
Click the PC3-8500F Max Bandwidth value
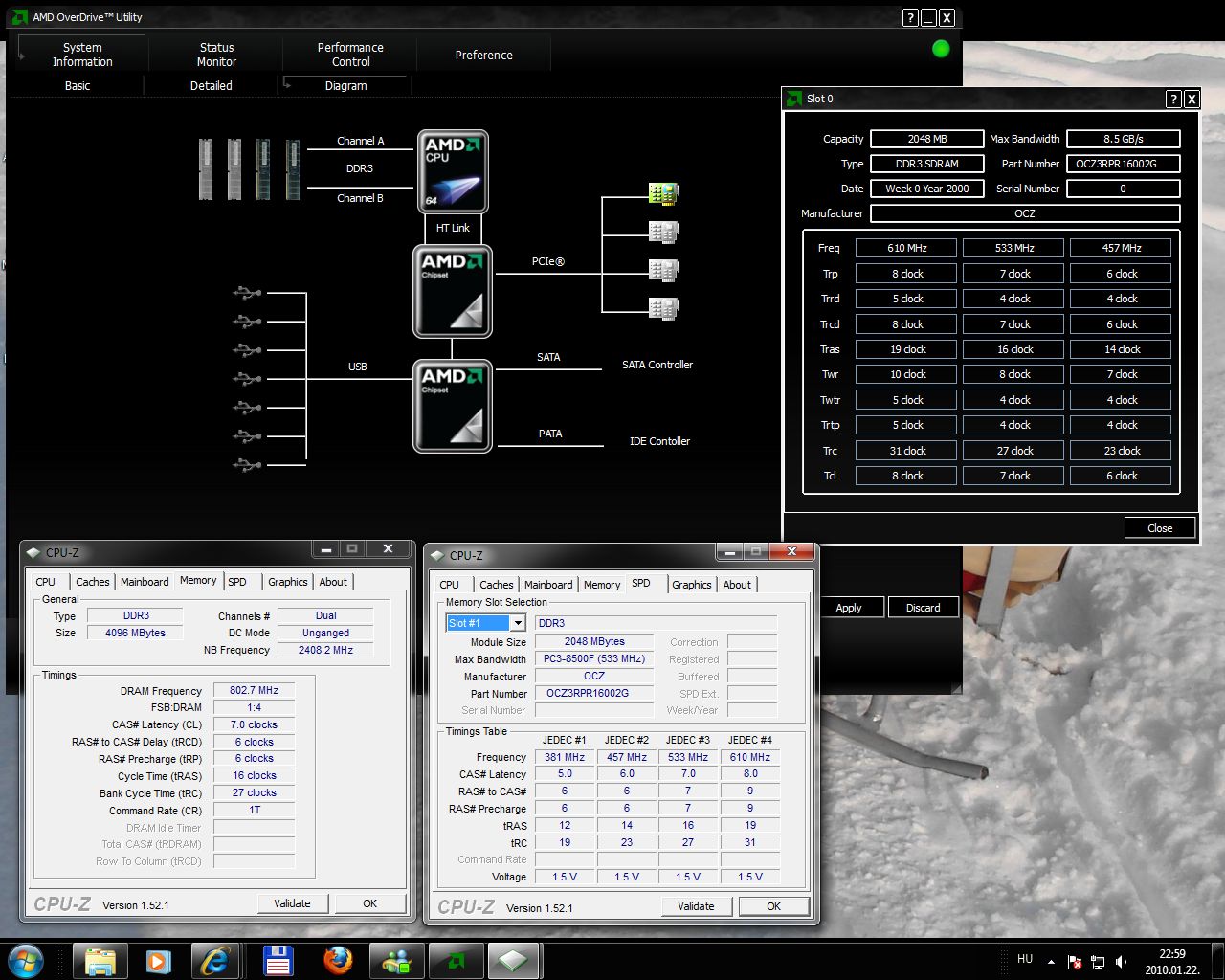tap(594, 658)
